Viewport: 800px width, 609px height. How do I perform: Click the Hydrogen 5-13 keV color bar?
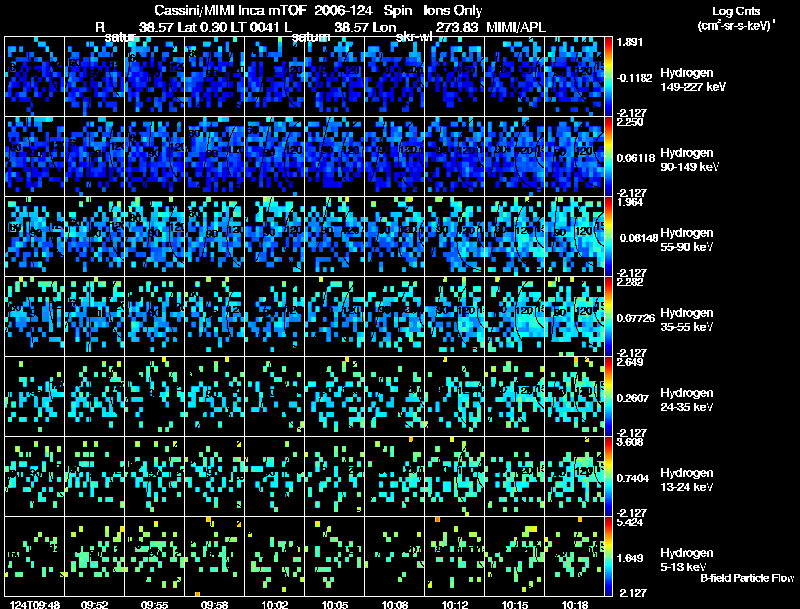point(608,556)
